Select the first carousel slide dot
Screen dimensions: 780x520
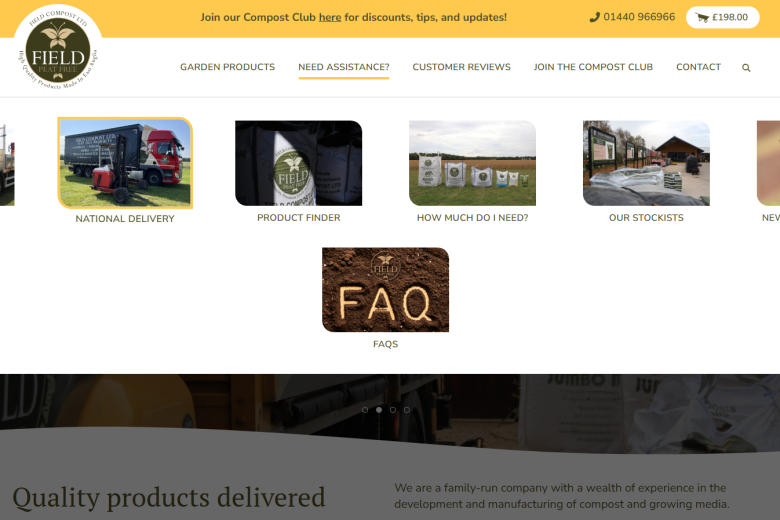click(x=365, y=410)
